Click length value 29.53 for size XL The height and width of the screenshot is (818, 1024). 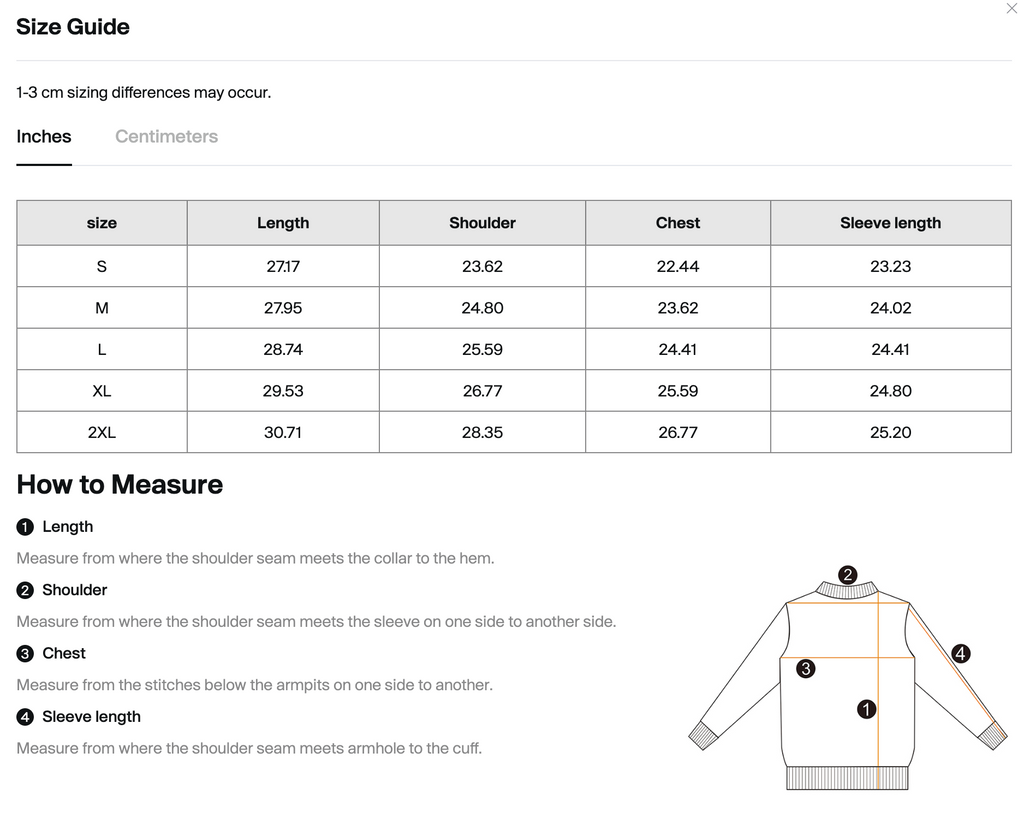[x=283, y=391]
